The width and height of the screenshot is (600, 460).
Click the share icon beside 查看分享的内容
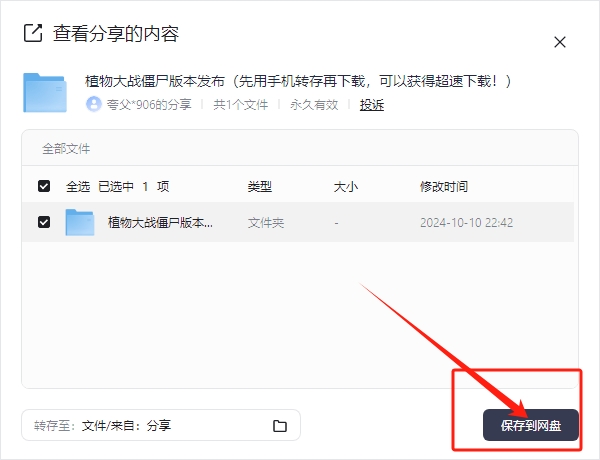(32, 33)
